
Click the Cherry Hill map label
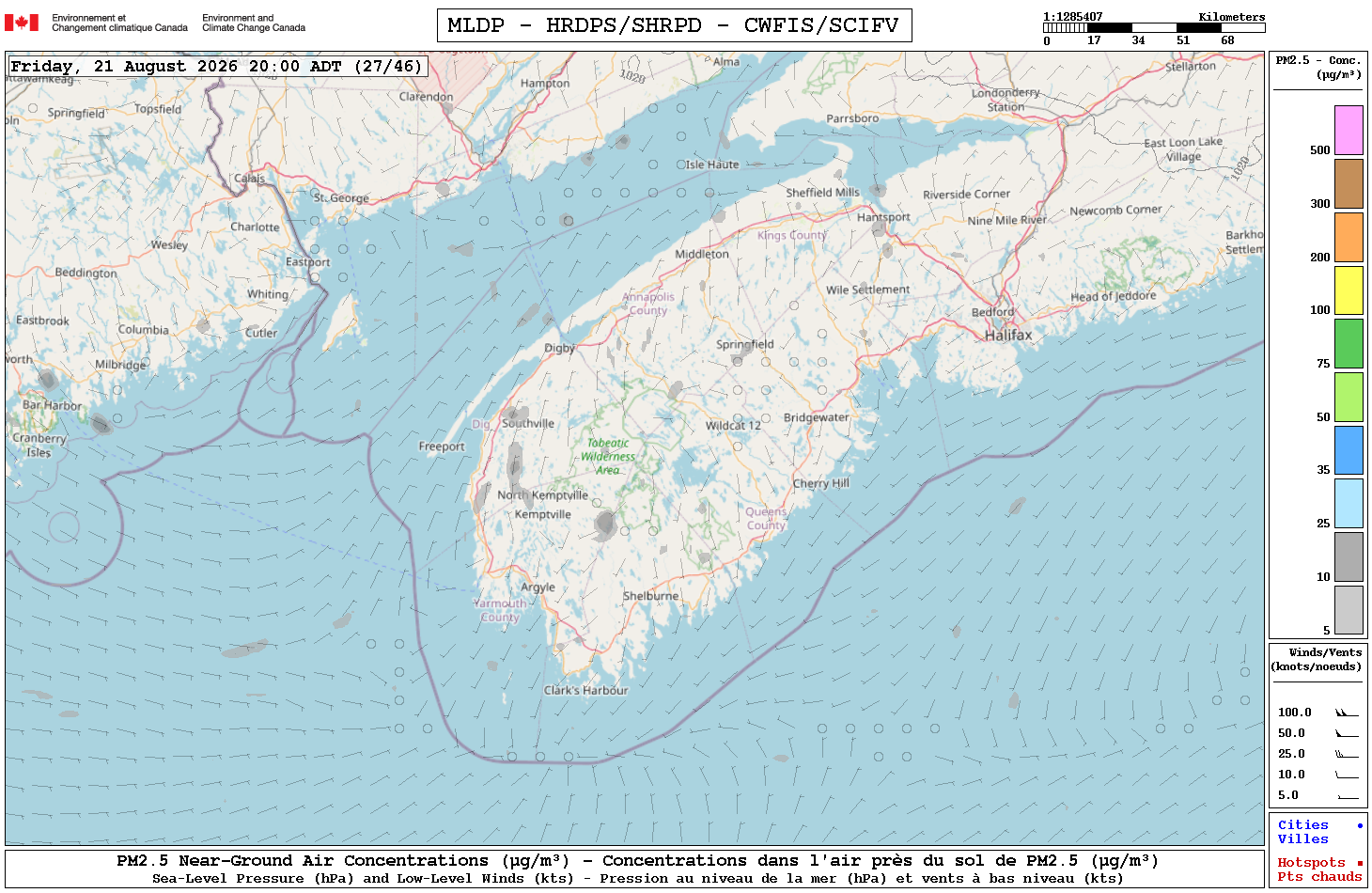[820, 483]
